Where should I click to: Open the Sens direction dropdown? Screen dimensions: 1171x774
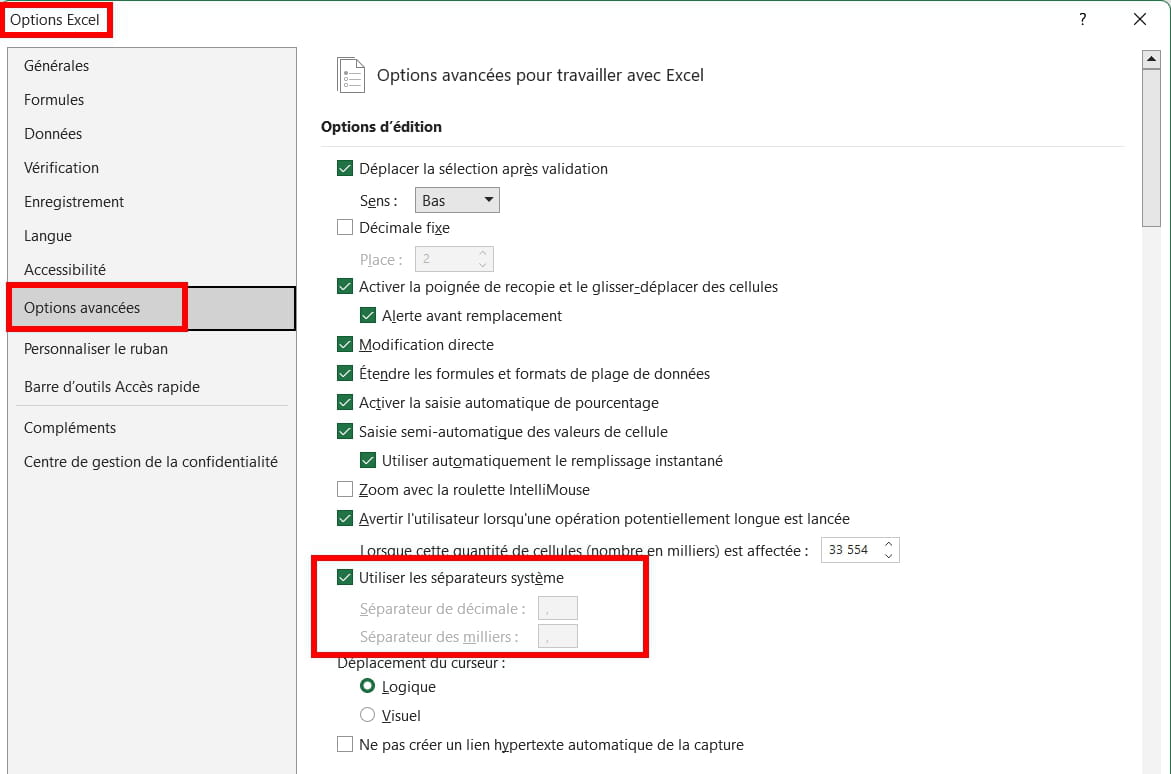[457, 200]
